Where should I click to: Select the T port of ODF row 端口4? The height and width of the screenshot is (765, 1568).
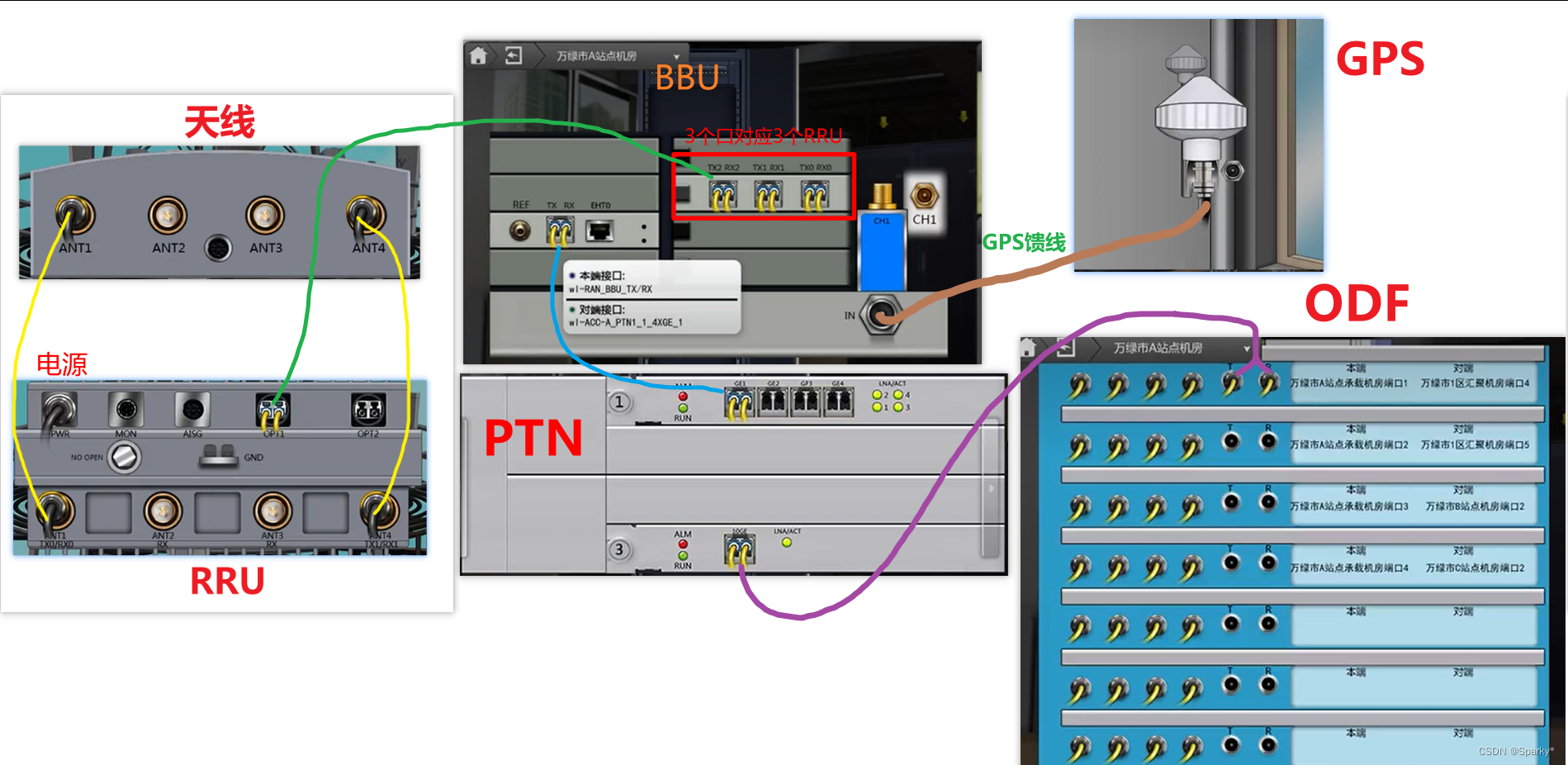[x=1231, y=563]
